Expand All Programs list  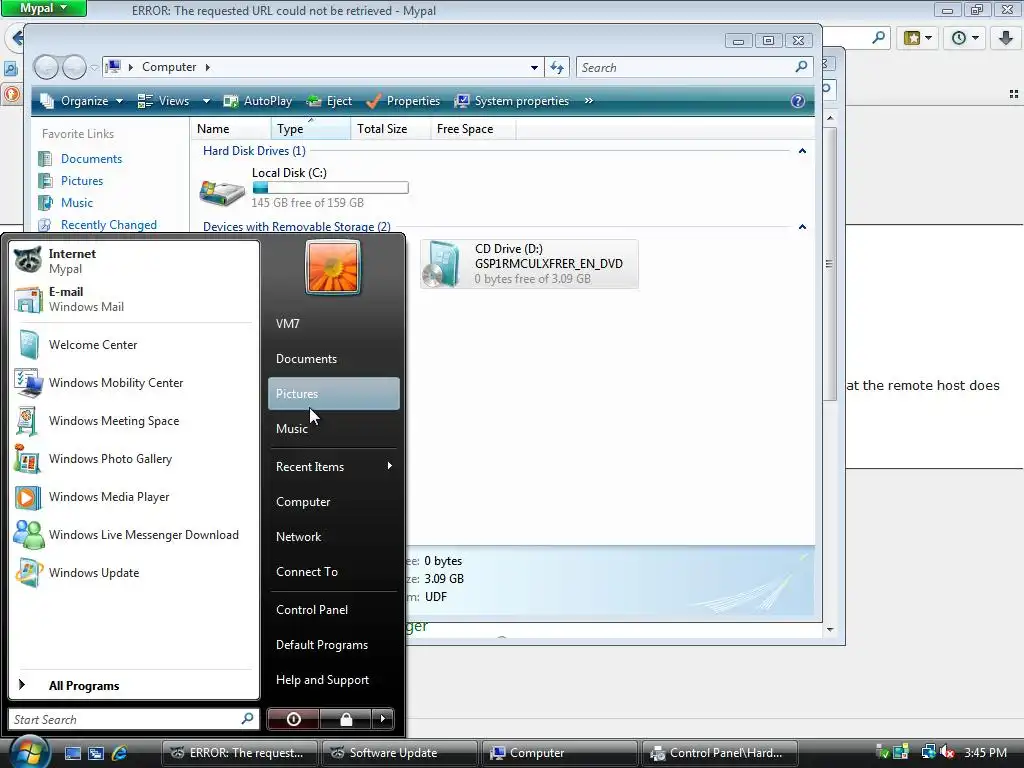click(x=134, y=686)
